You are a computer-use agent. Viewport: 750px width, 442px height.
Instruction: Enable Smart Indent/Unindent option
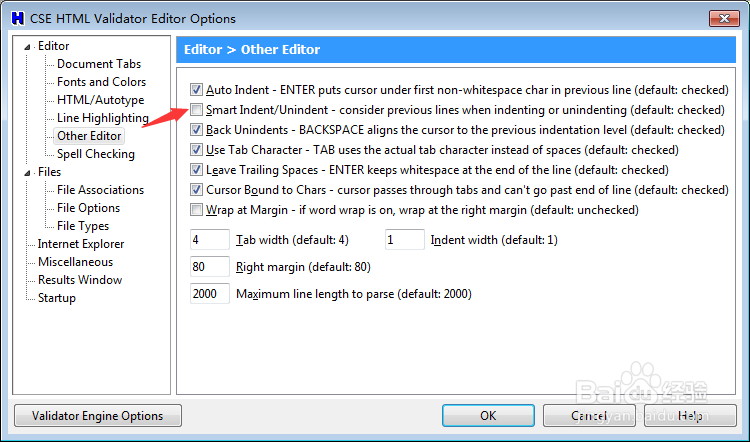click(197, 110)
